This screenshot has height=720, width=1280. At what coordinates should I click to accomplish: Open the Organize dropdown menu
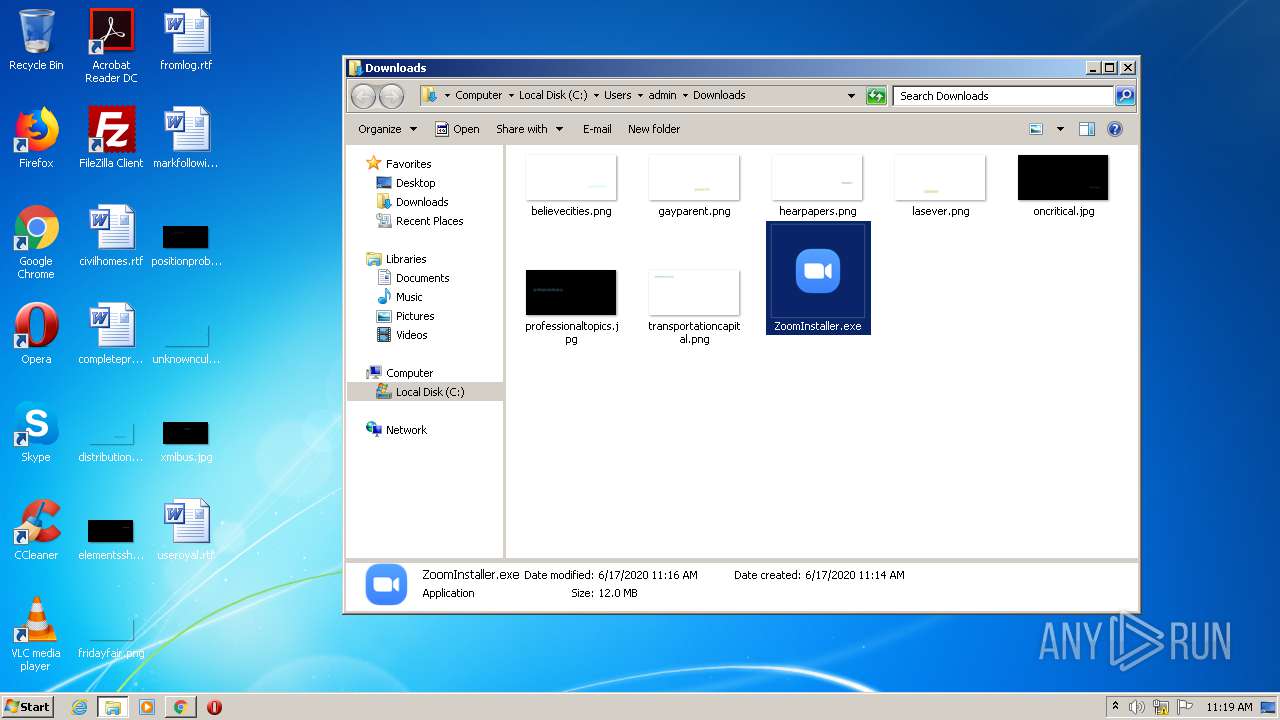(x=387, y=129)
